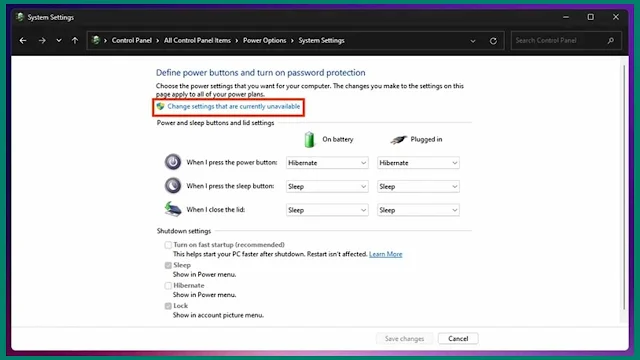Open recent locations chevron beside forward arrow

(x=59, y=40)
